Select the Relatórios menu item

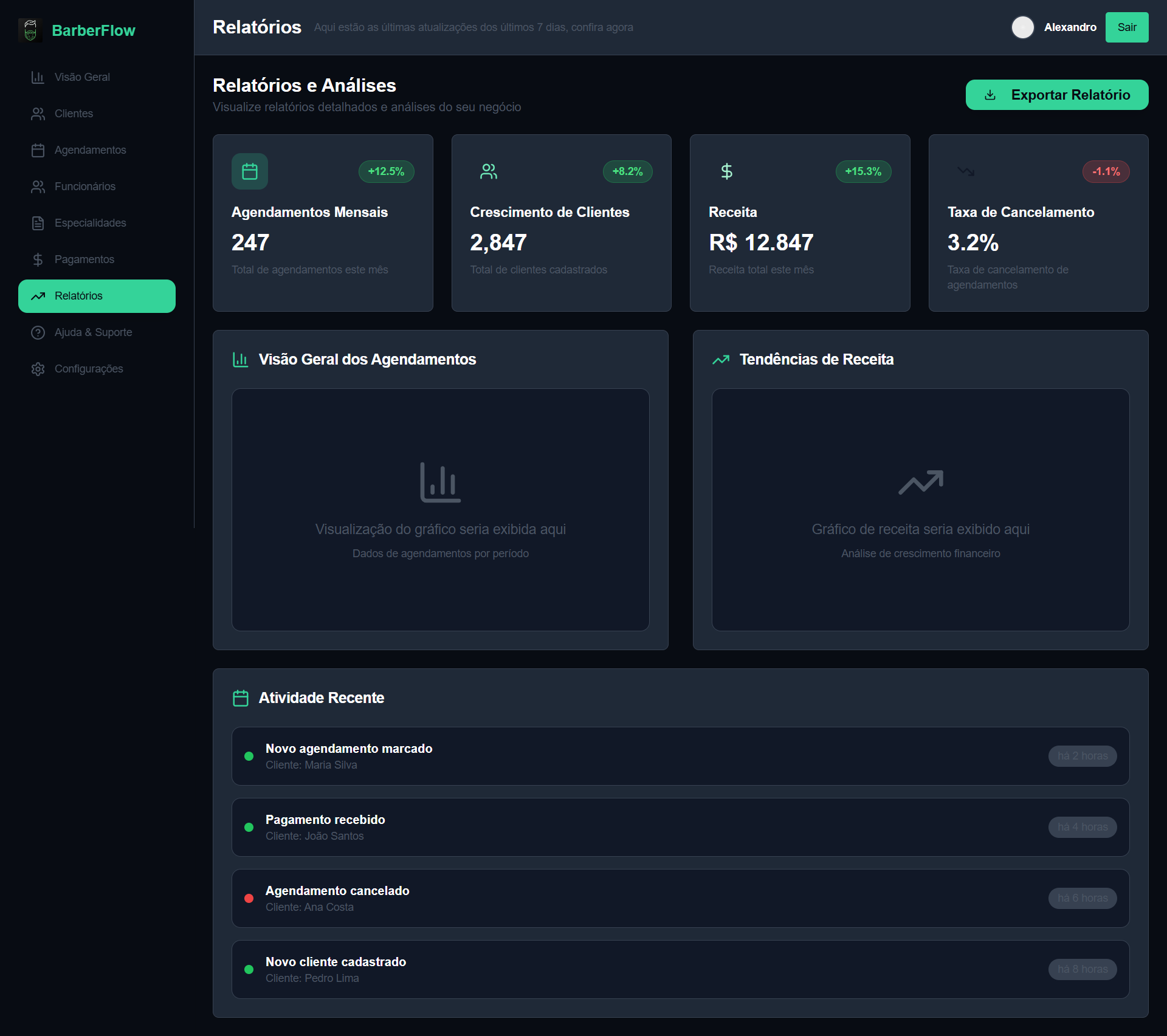[x=97, y=296]
